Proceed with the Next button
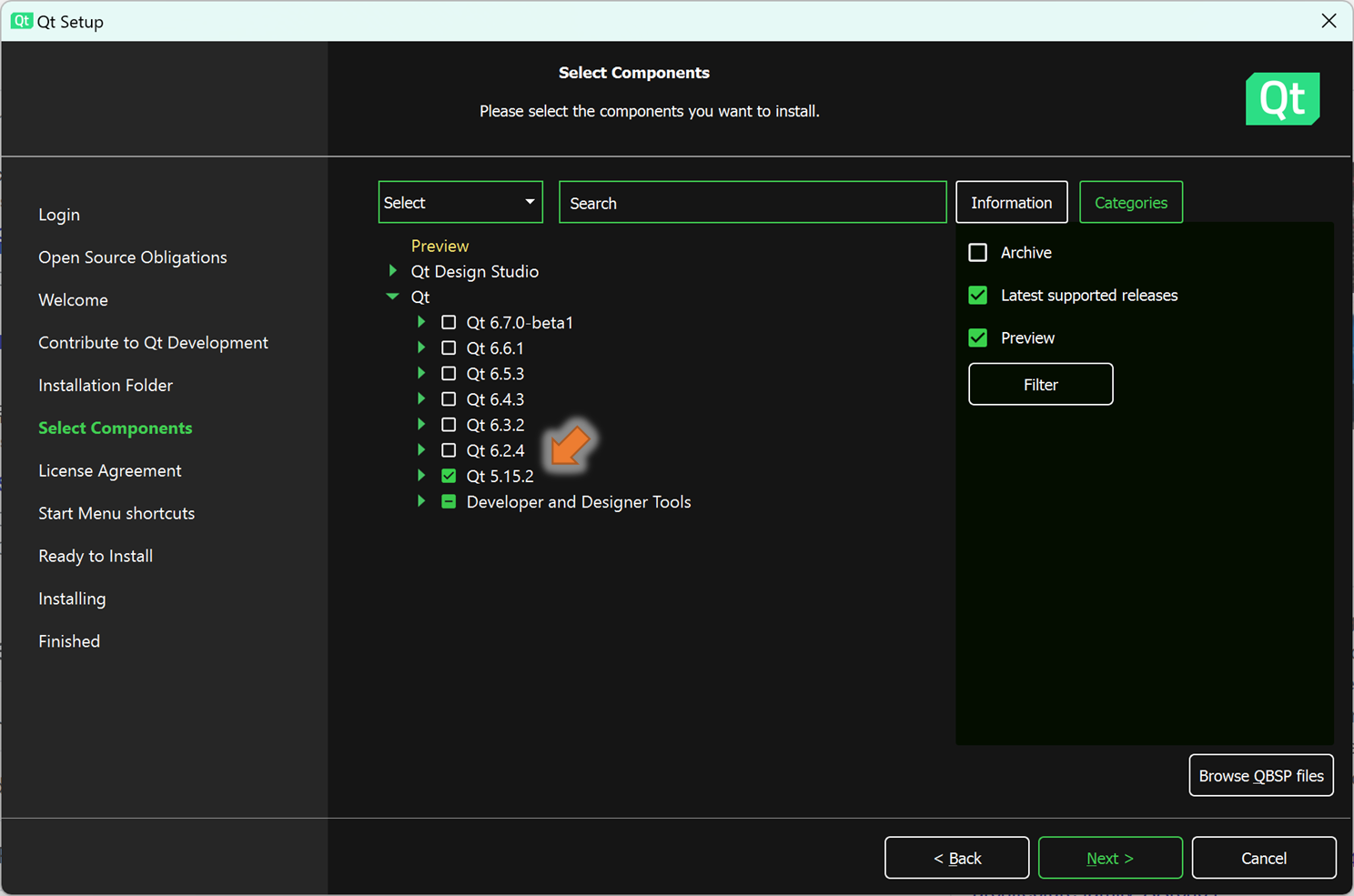 [1110, 858]
